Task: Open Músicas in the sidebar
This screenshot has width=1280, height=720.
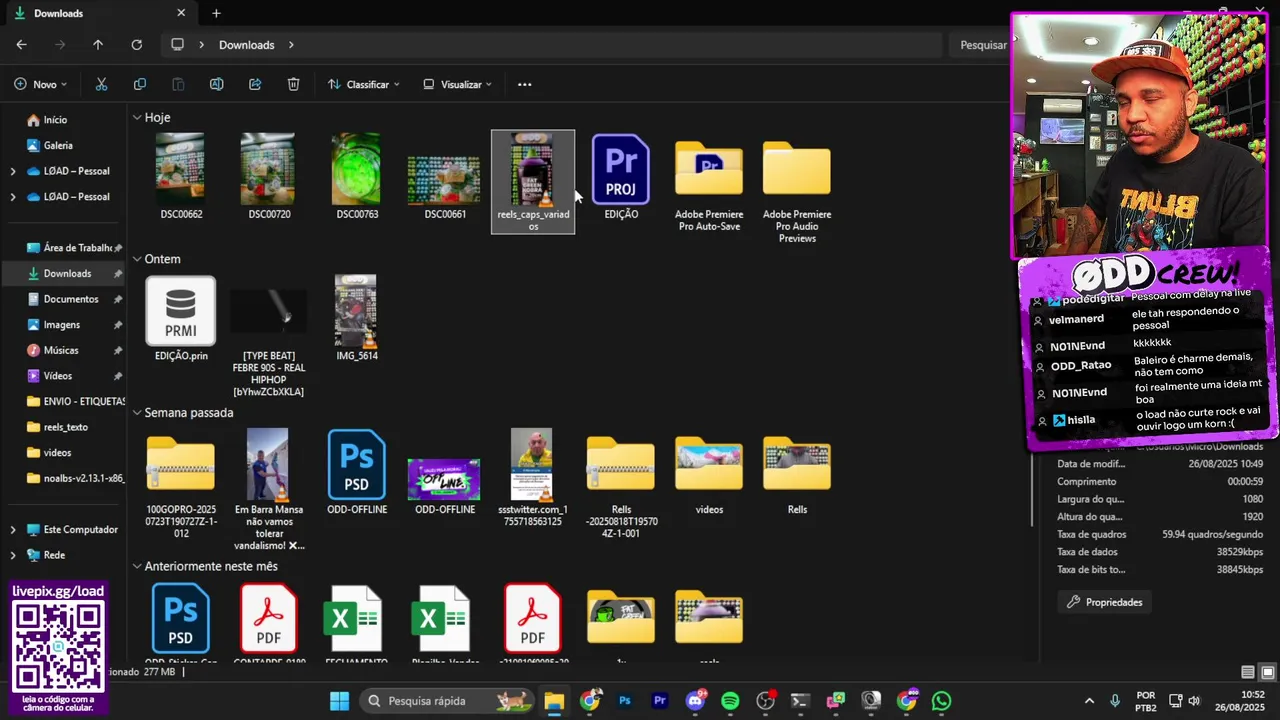Action: tap(62, 351)
